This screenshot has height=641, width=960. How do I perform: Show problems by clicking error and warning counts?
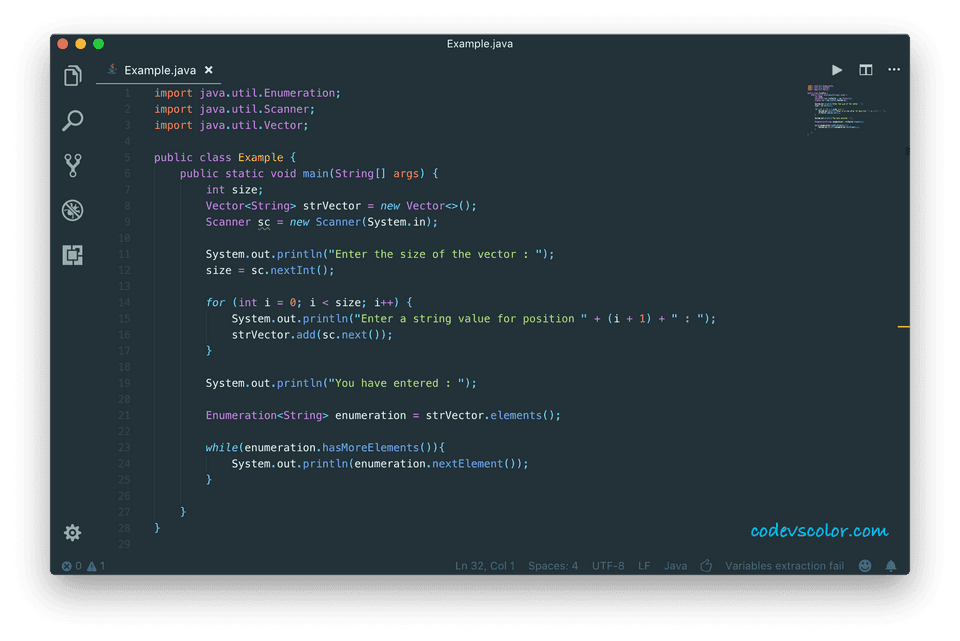pyautogui.click(x=83, y=565)
